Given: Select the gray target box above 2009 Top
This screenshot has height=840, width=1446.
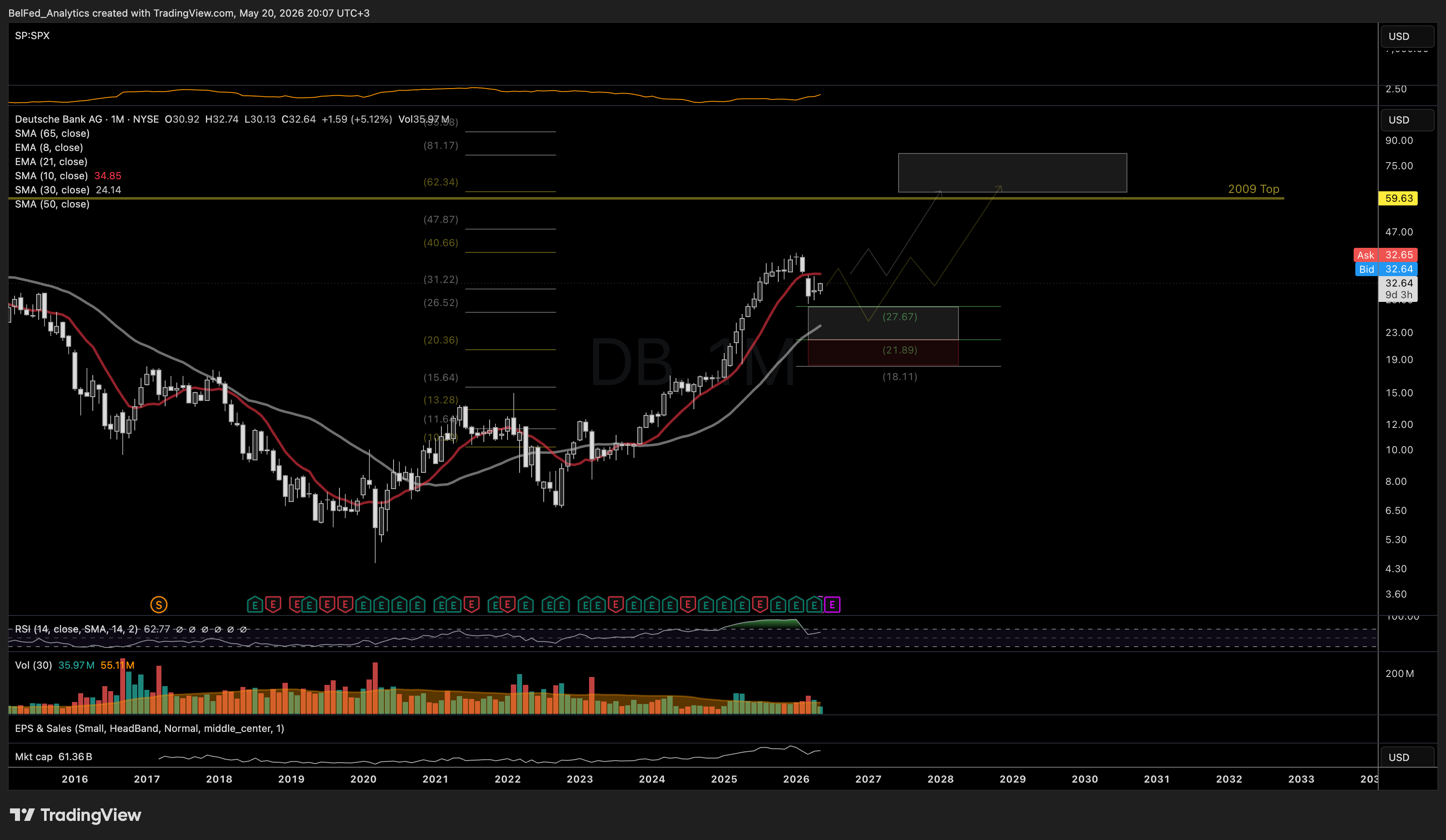Looking at the screenshot, I should click(x=1012, y=173).
